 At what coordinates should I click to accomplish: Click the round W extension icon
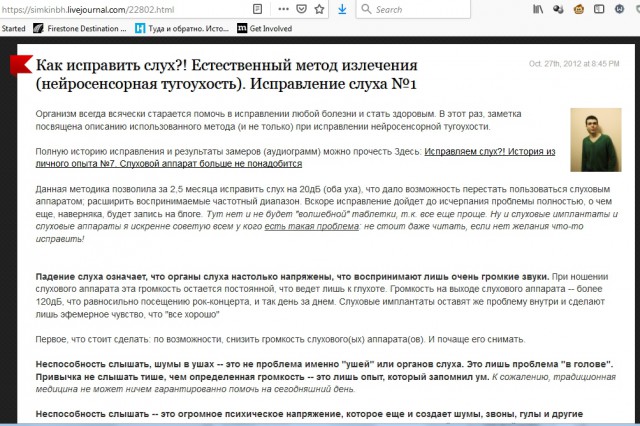619,9
